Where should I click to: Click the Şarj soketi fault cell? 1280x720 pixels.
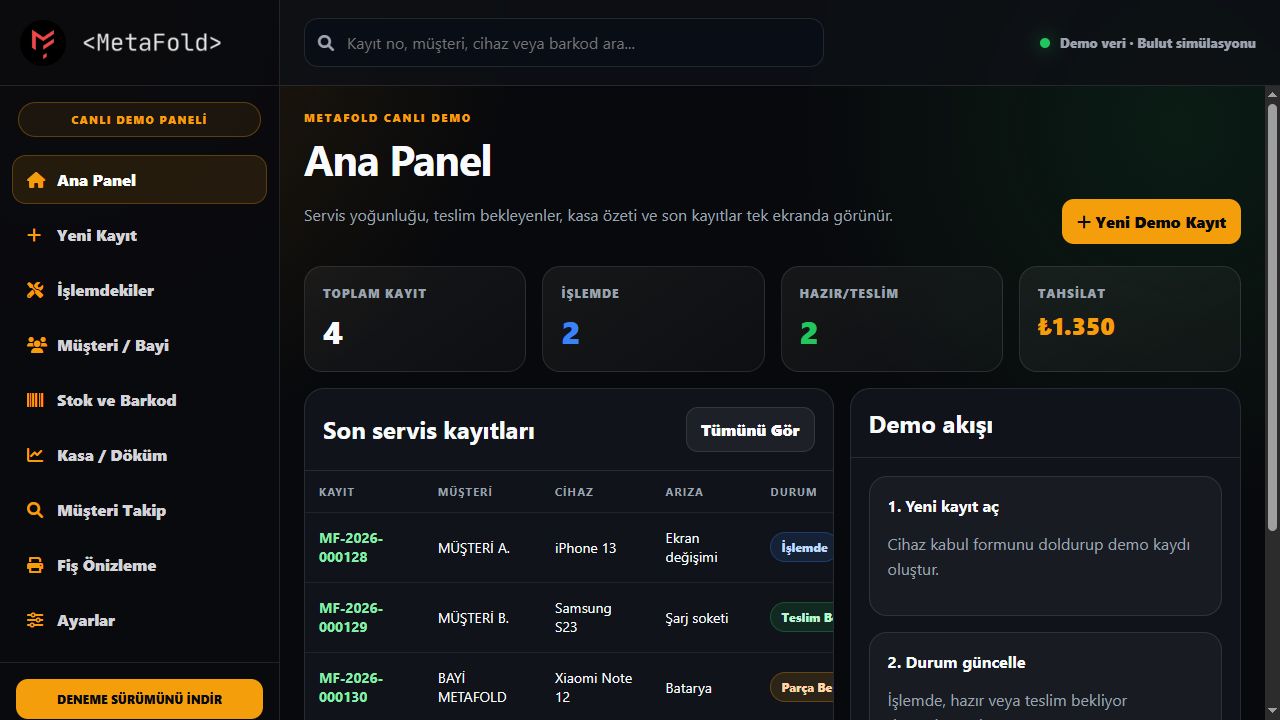pos(697,618)
